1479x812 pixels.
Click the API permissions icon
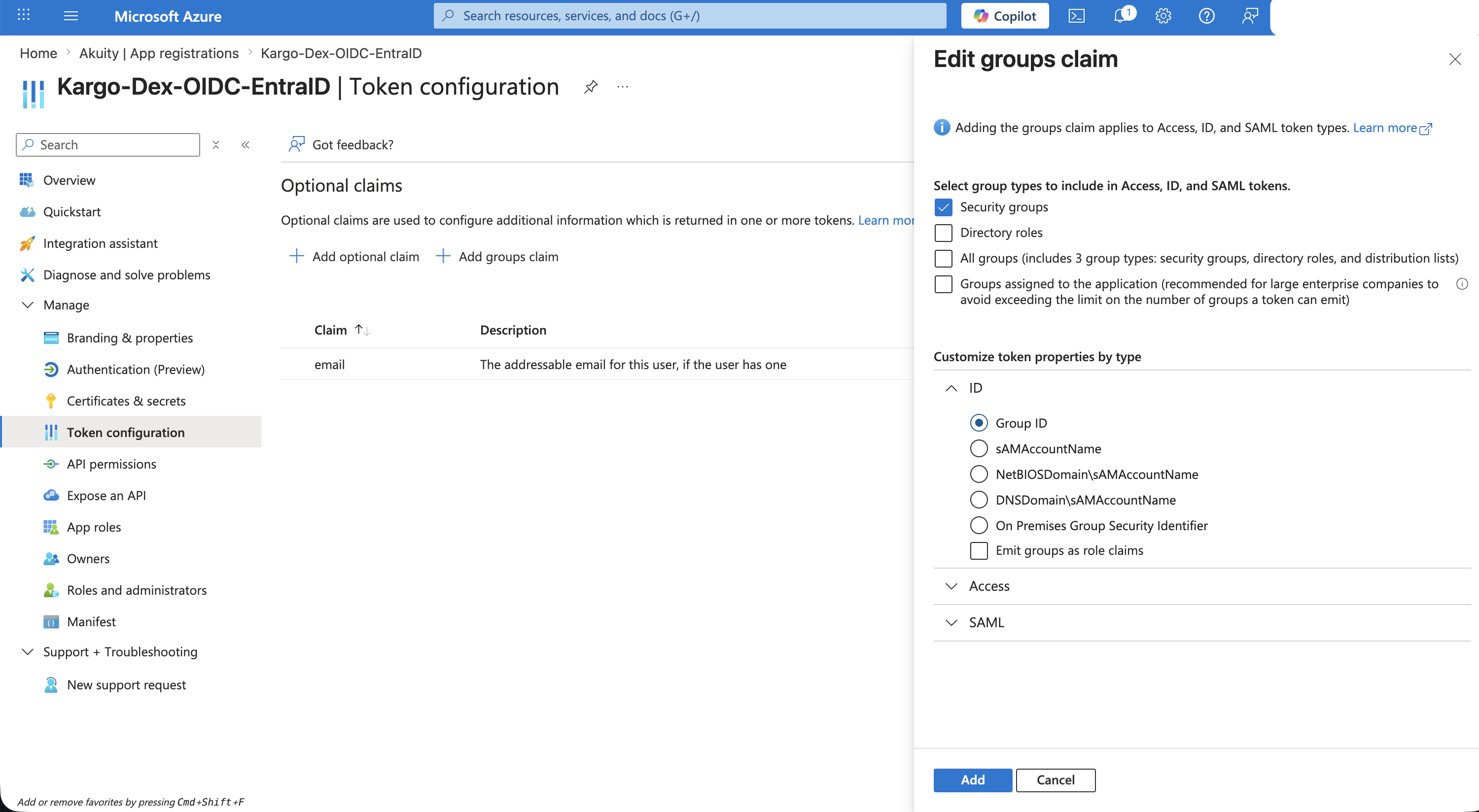(51, 464)
